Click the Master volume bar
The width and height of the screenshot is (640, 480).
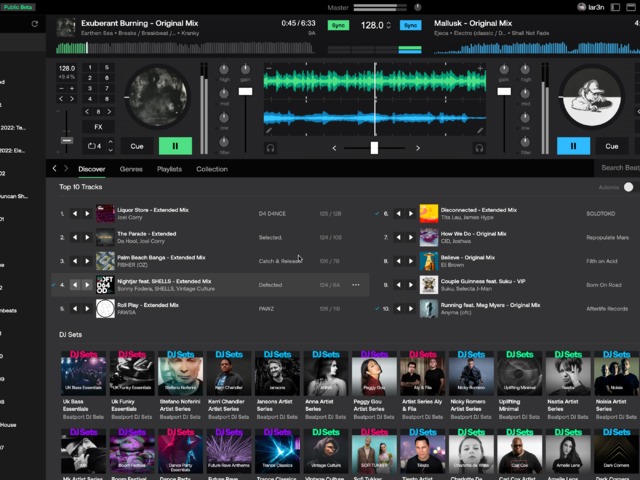[x=380, y=7]
